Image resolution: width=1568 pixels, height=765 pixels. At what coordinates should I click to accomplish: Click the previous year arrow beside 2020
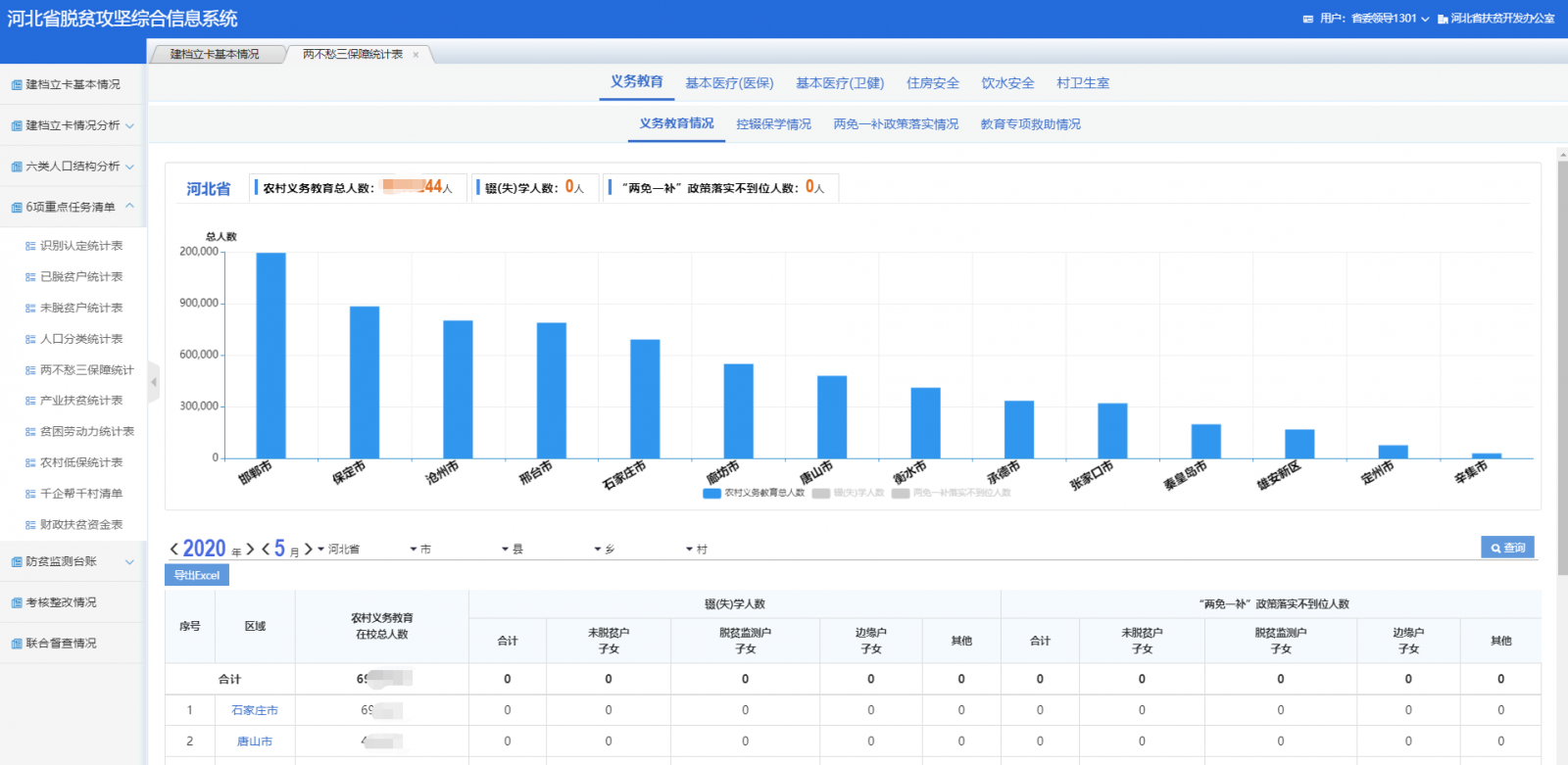point(174,550)
